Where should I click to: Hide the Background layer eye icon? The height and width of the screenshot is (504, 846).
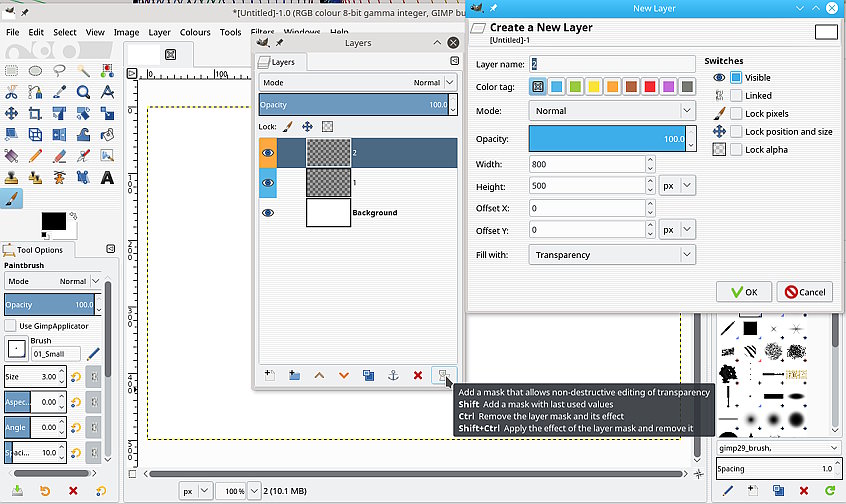268,213
